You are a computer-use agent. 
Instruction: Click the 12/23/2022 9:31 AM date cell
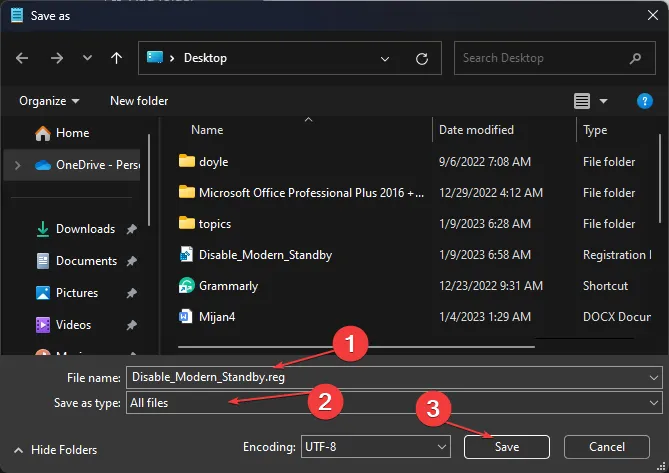point(491,286)
